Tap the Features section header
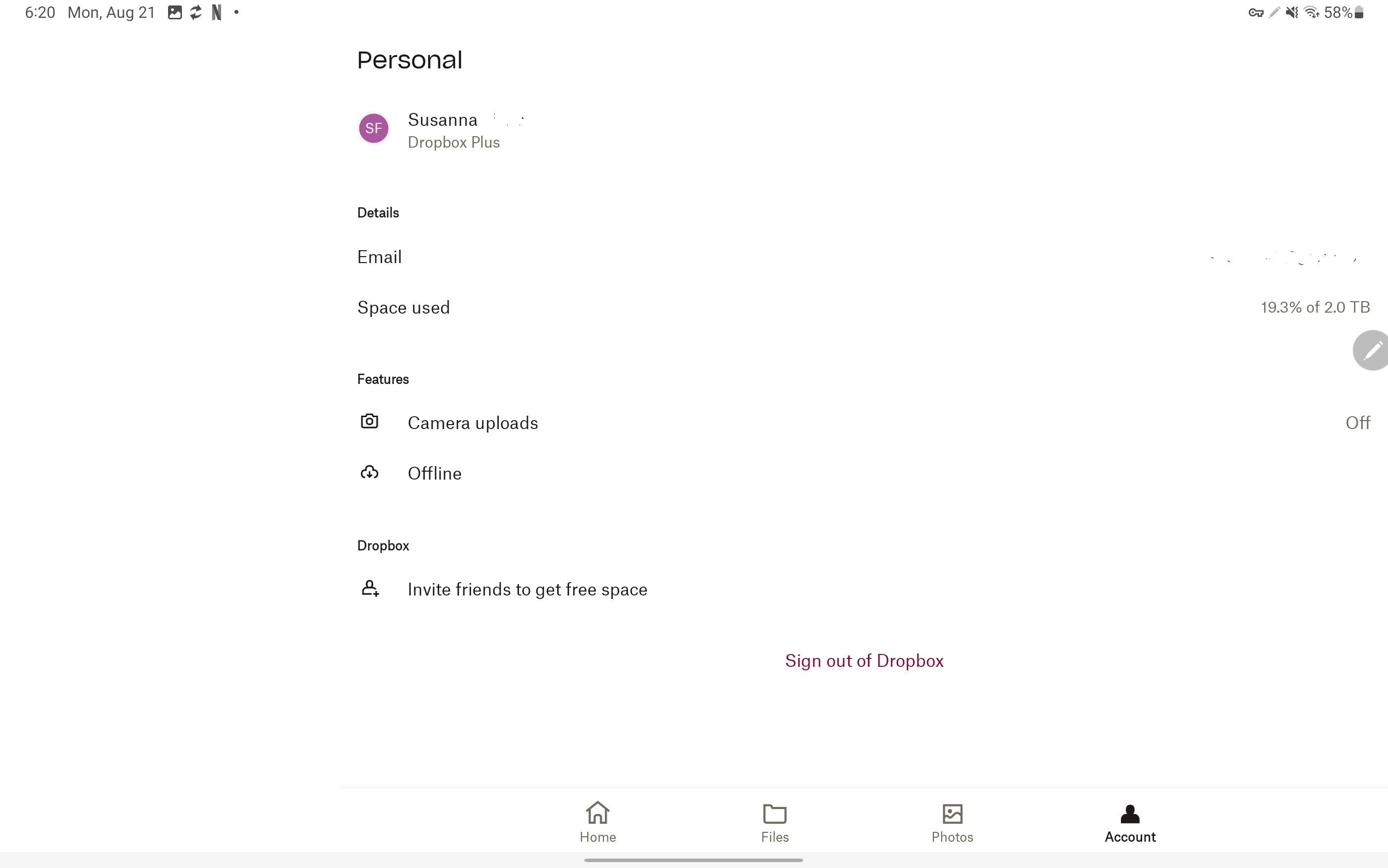1388x868 pixels. pyautogui.click(x=383, y=380)
